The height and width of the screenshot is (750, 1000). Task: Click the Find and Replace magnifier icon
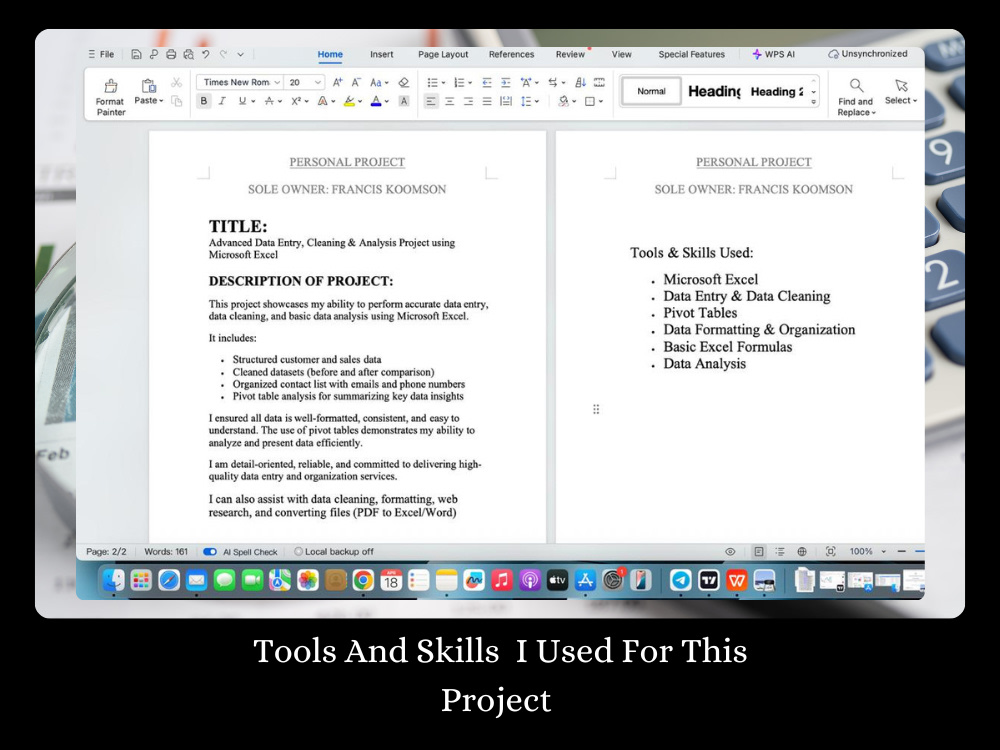[x=857, y=85]
